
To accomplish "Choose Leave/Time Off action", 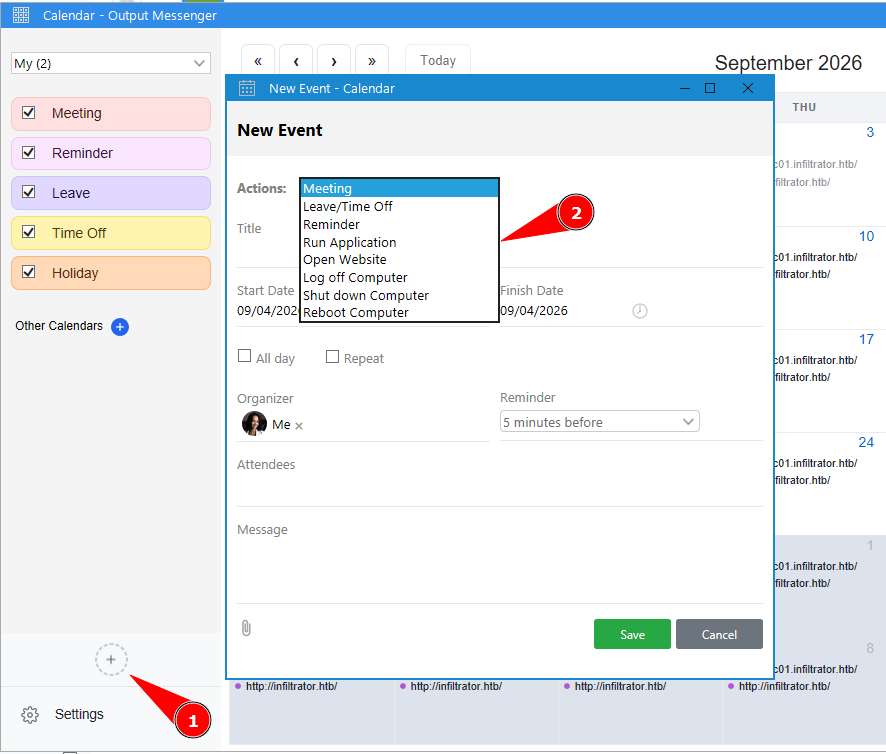I will (399, 206).
